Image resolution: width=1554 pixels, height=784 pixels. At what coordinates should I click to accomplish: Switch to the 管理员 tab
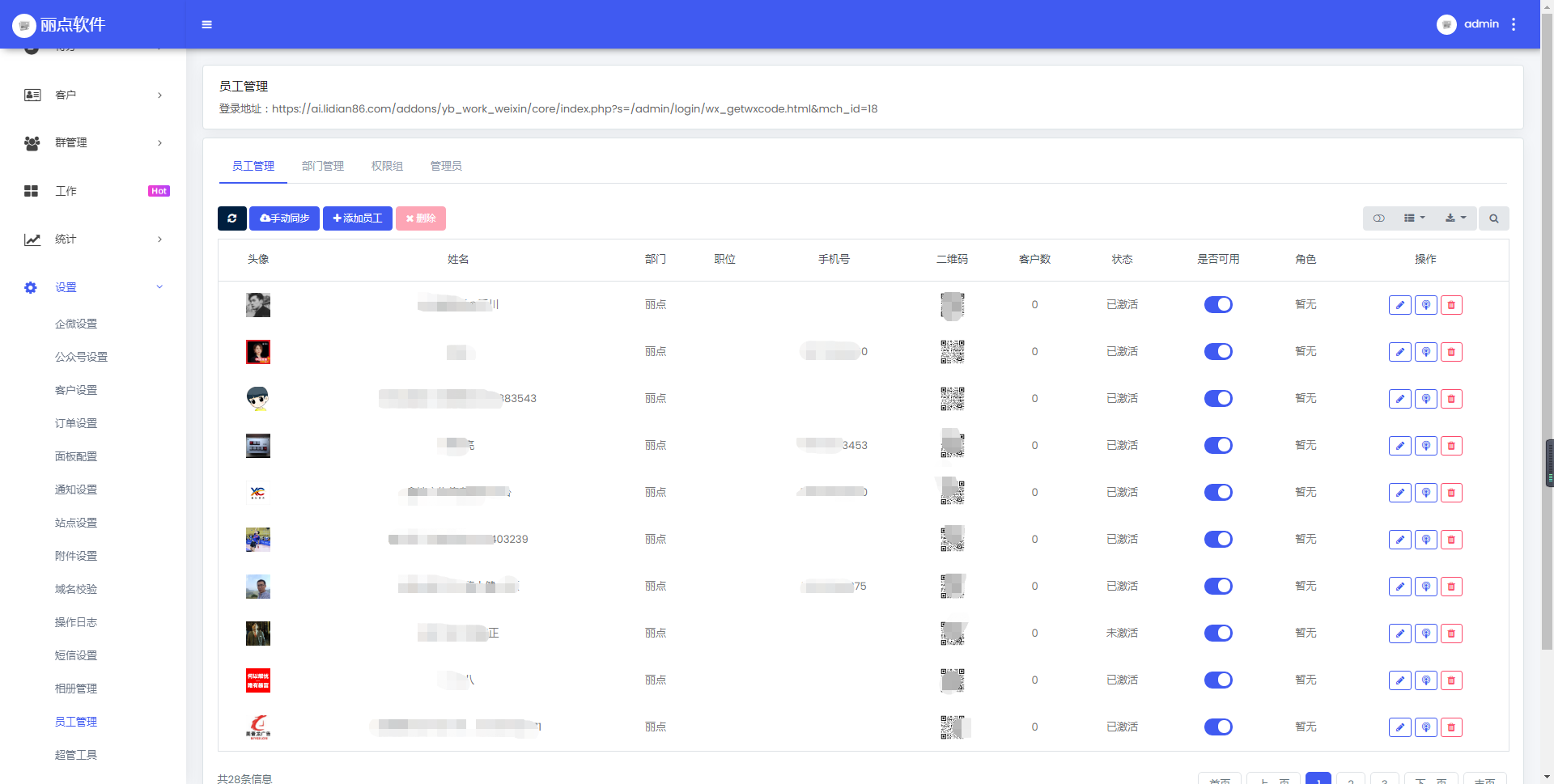click(x=446, y=166)
